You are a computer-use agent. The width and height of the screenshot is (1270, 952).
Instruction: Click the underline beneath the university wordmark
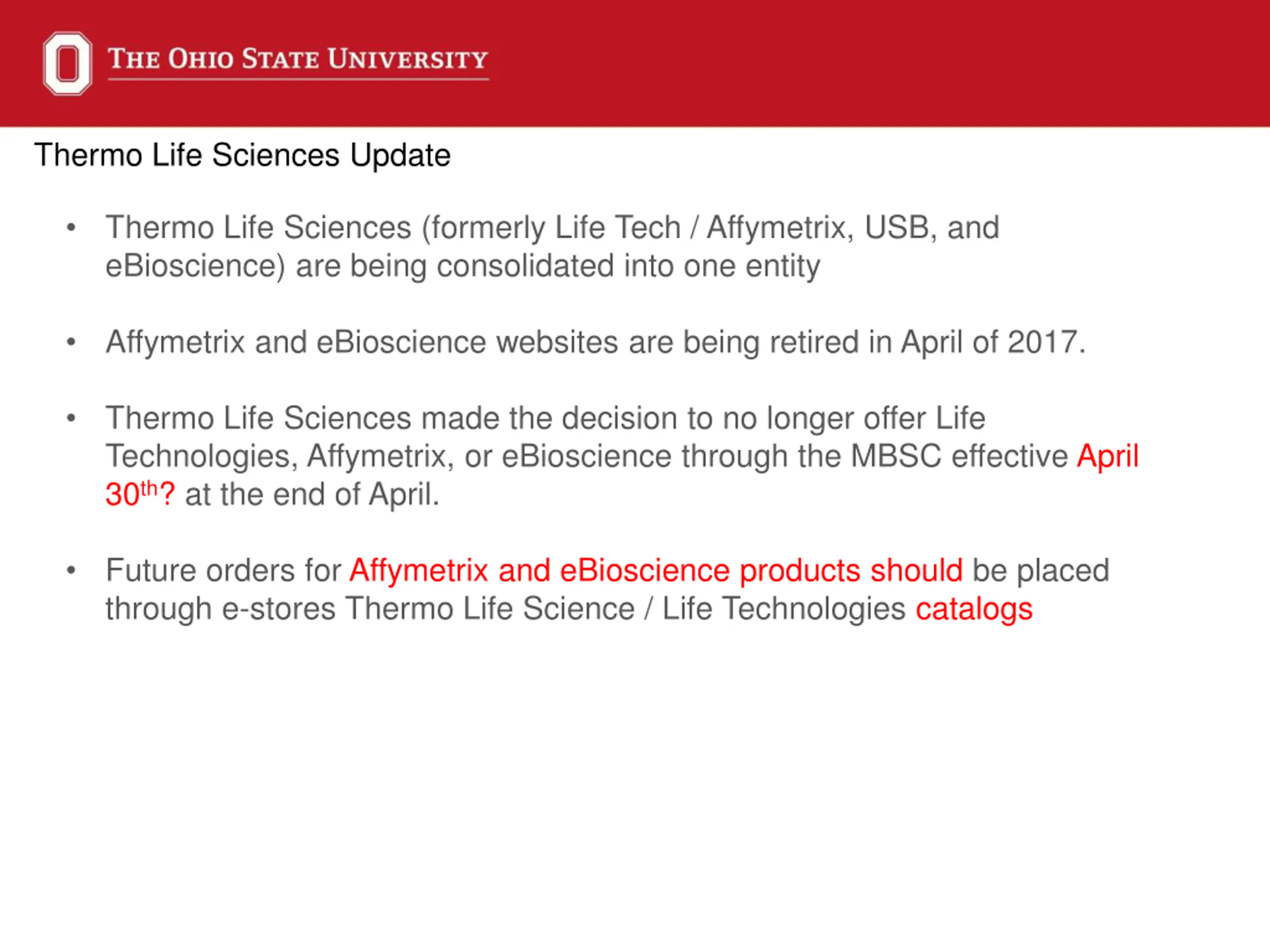click(299, 79)
